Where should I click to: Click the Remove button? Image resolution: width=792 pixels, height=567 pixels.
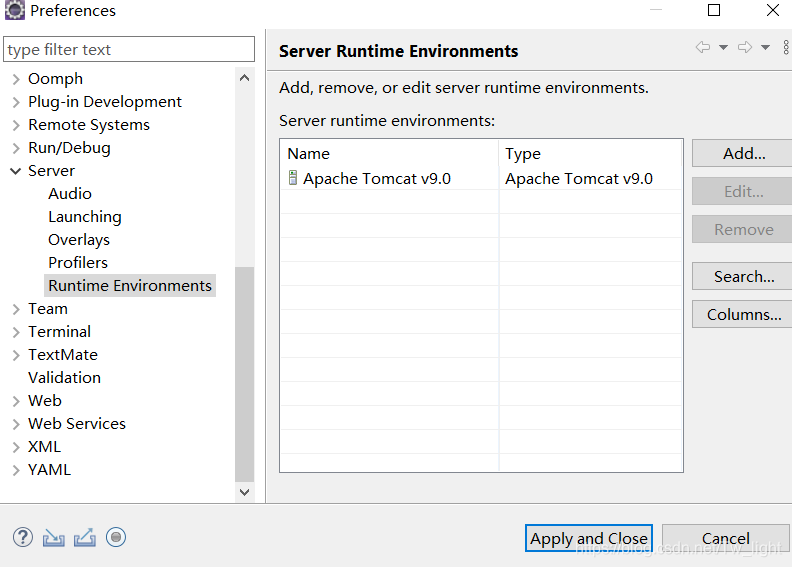tap(744, 230)
